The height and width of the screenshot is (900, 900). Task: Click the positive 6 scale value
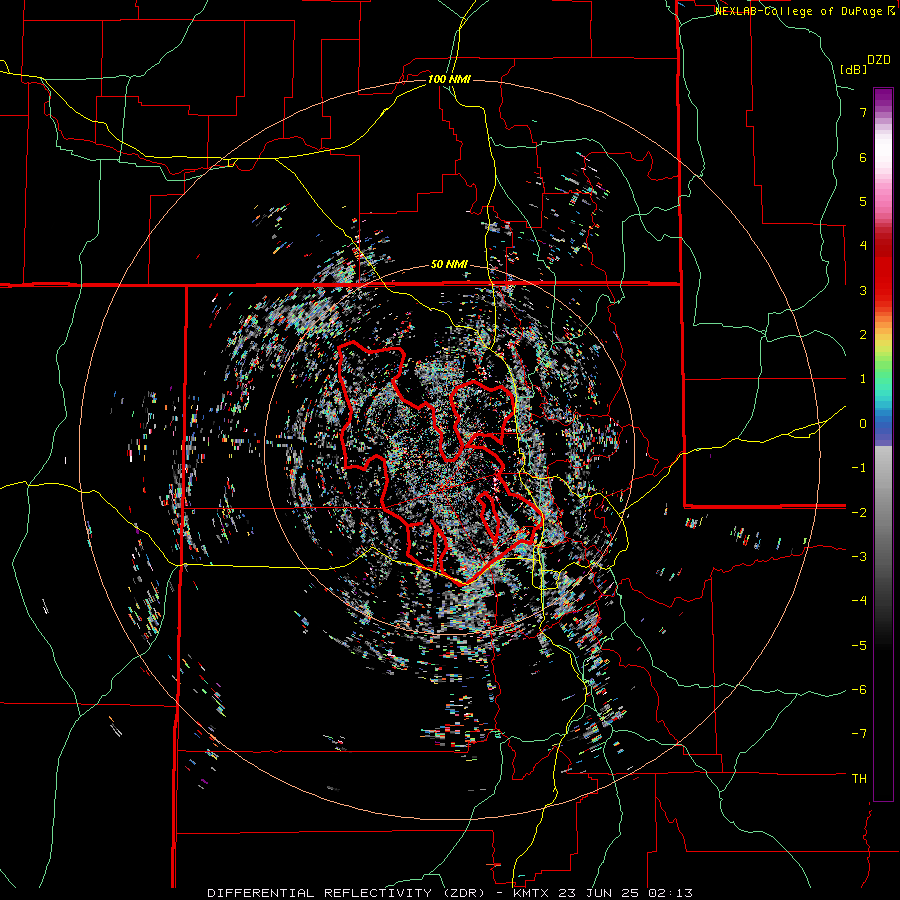coord(863,157)
